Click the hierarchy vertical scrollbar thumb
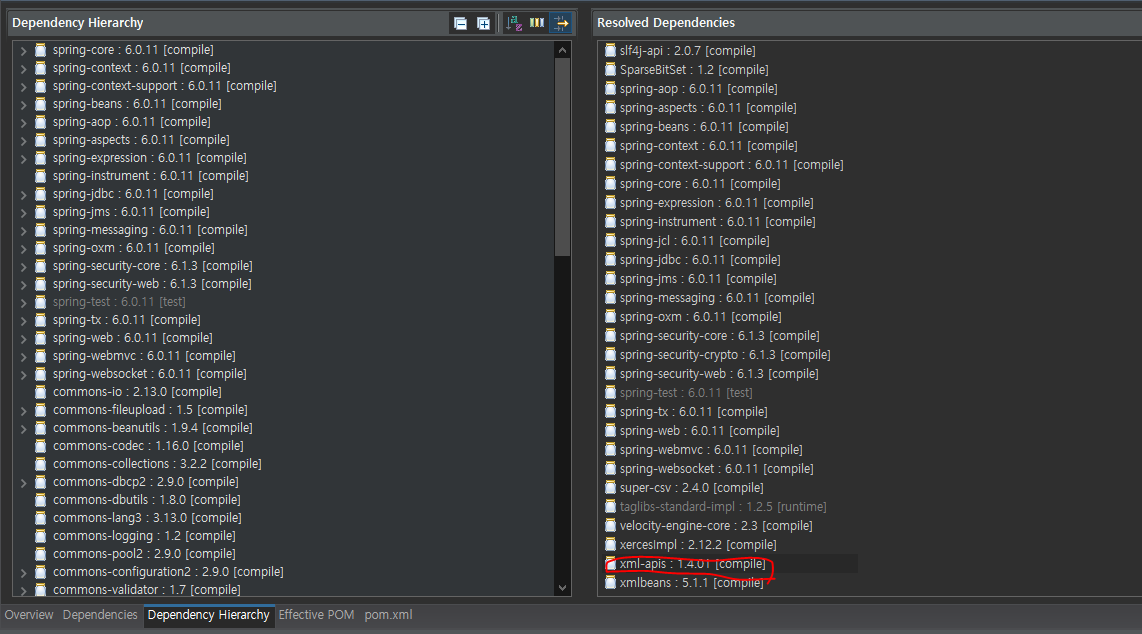 (x=562, y=156)
